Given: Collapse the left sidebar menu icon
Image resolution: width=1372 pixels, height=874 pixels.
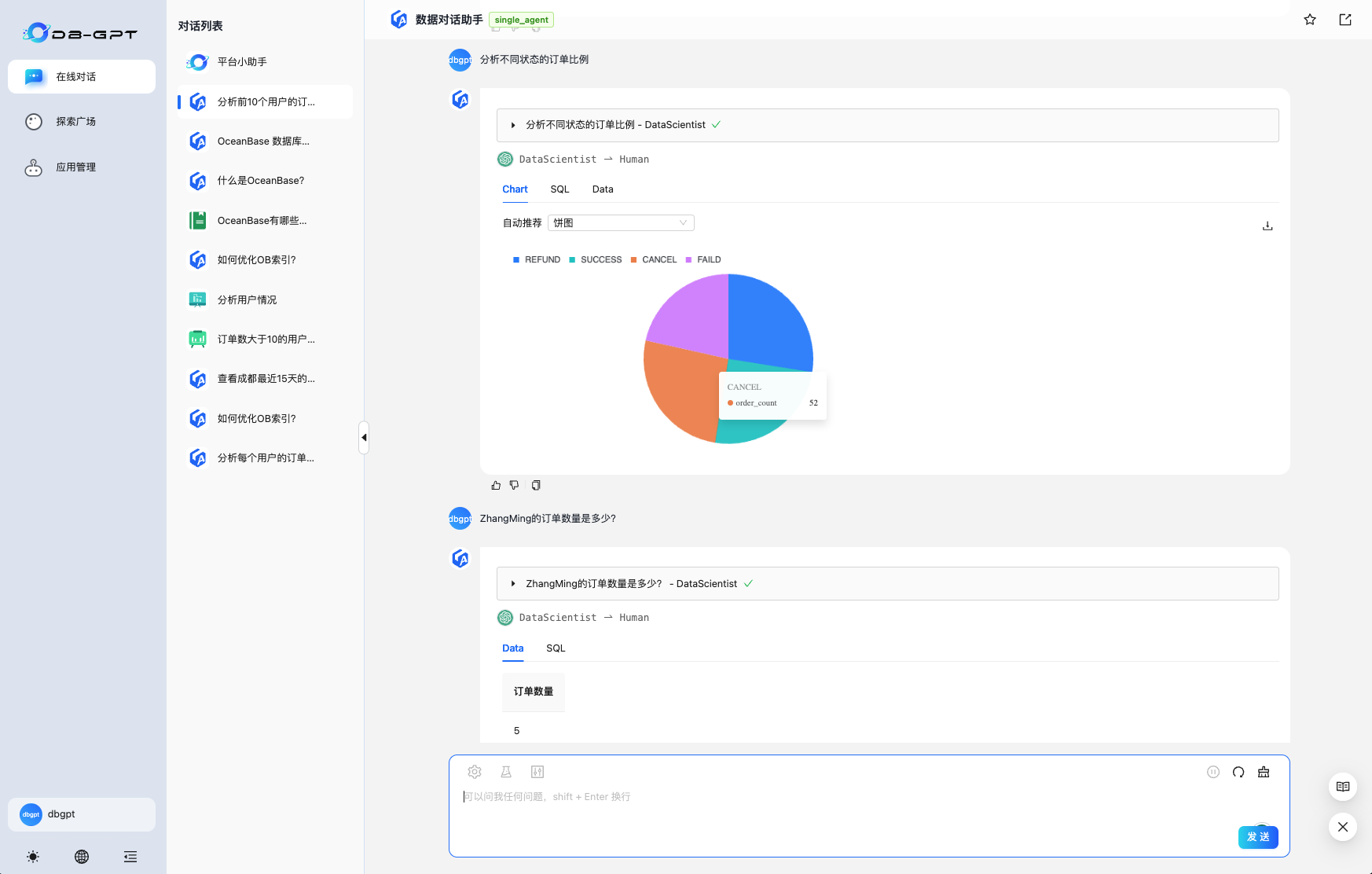Looking at the screenshot, I should [130, 857].
